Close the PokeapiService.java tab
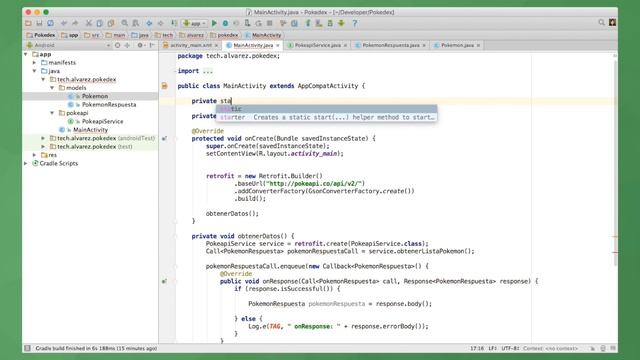The height and width of the screenshot is (360, 640). [x=345, y=45]
